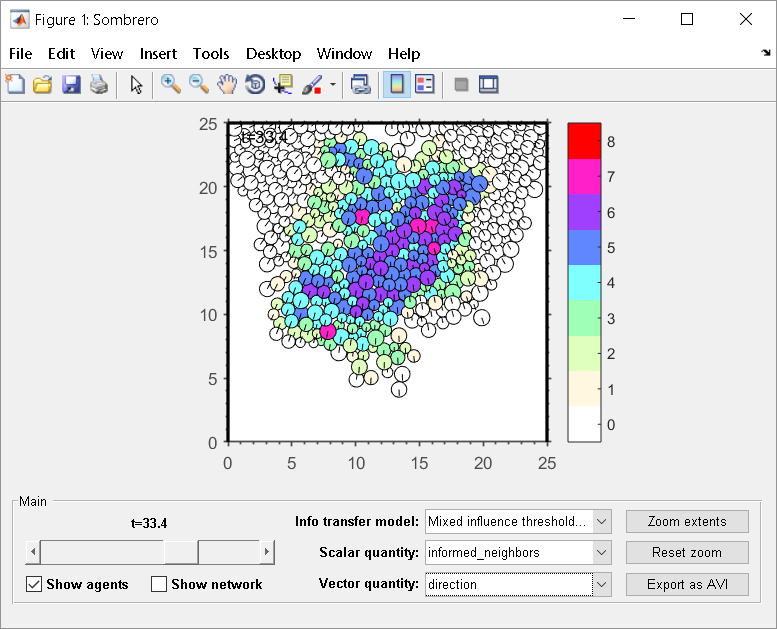Close the Sombrero figure window

point(746,19)
